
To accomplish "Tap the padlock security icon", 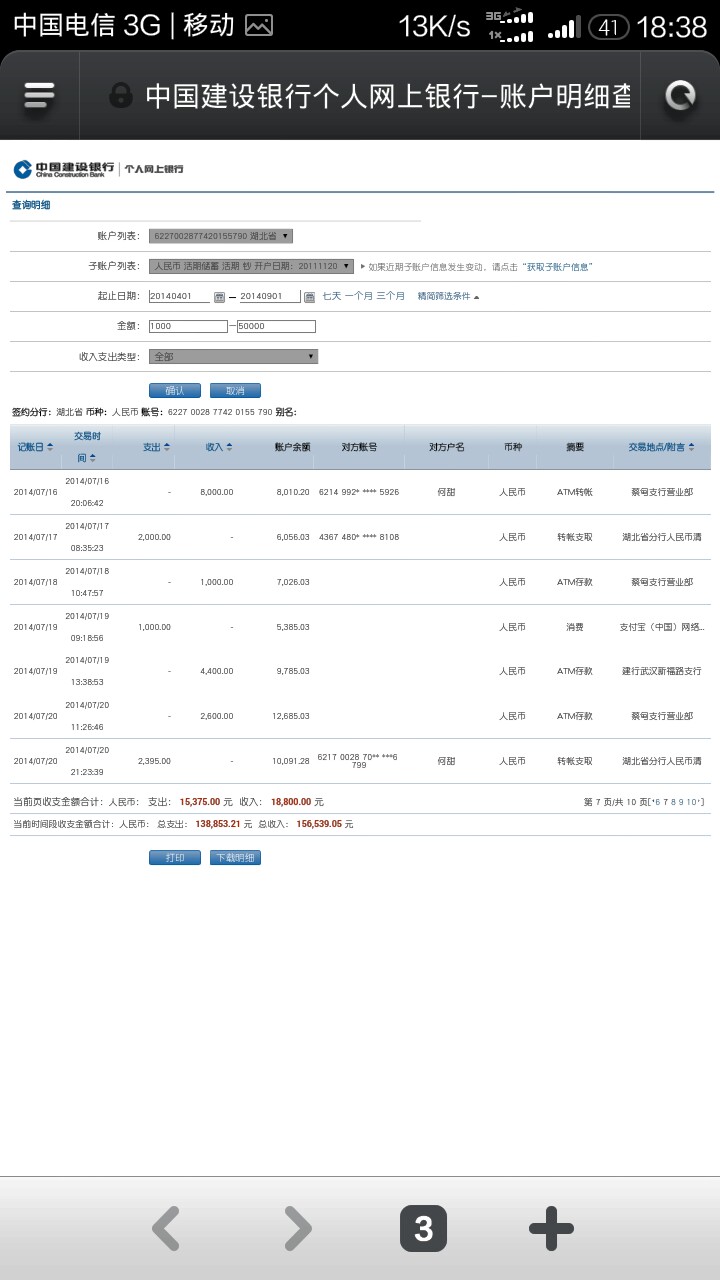I will point(121,96).
